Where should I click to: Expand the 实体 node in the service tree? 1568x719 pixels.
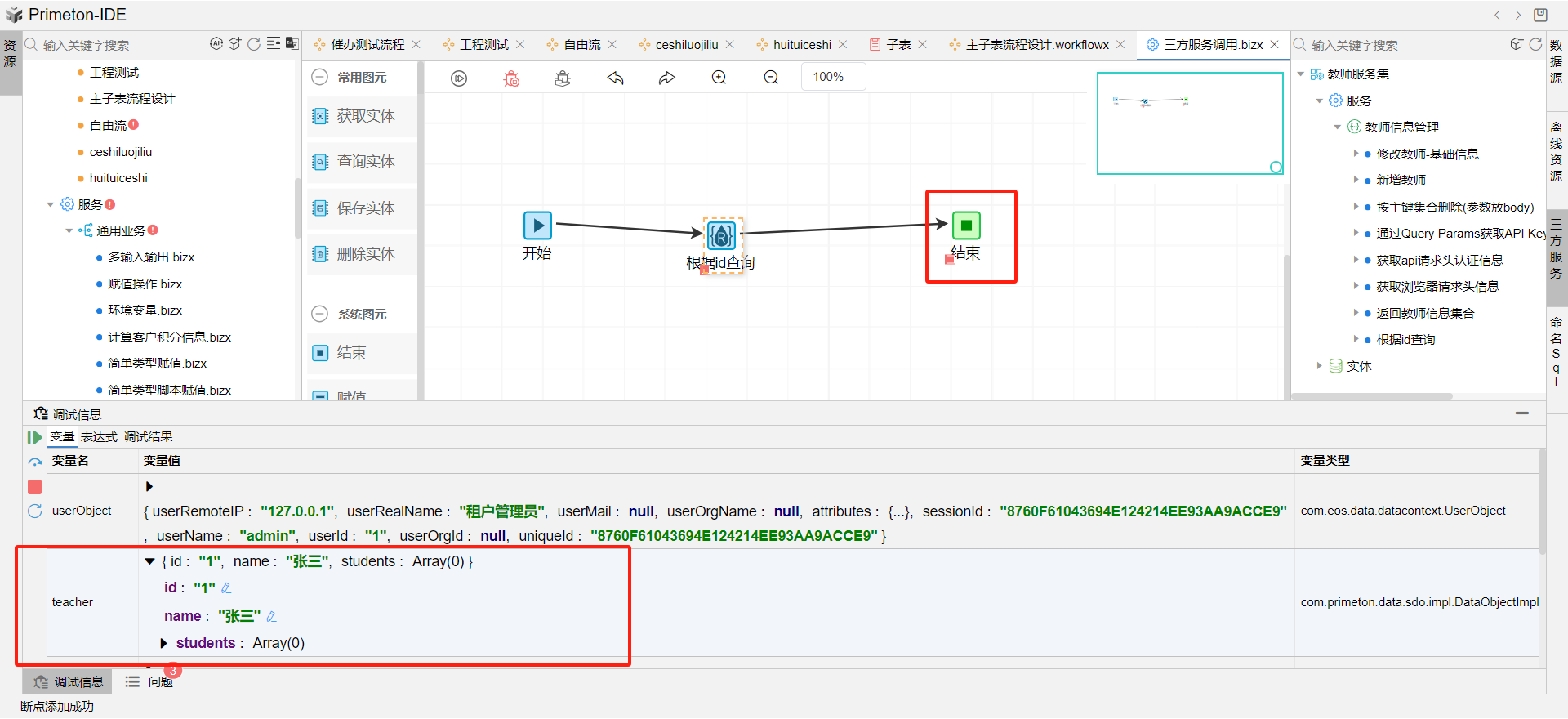(1319, 366)
